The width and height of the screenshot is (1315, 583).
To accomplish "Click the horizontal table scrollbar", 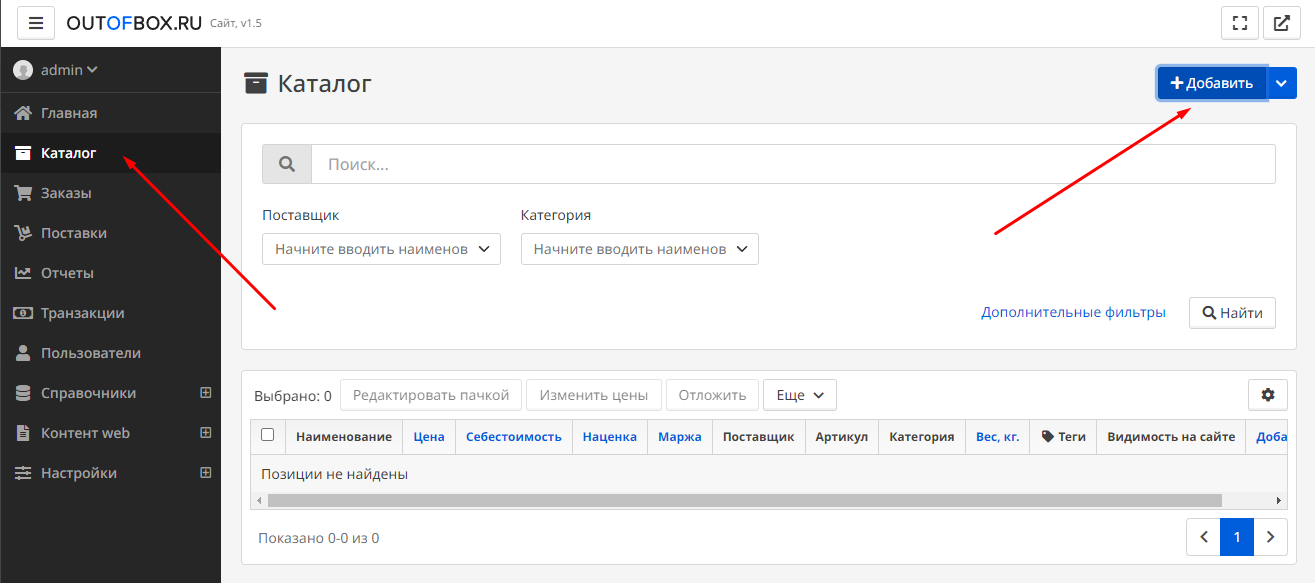I will coord(744,500).
